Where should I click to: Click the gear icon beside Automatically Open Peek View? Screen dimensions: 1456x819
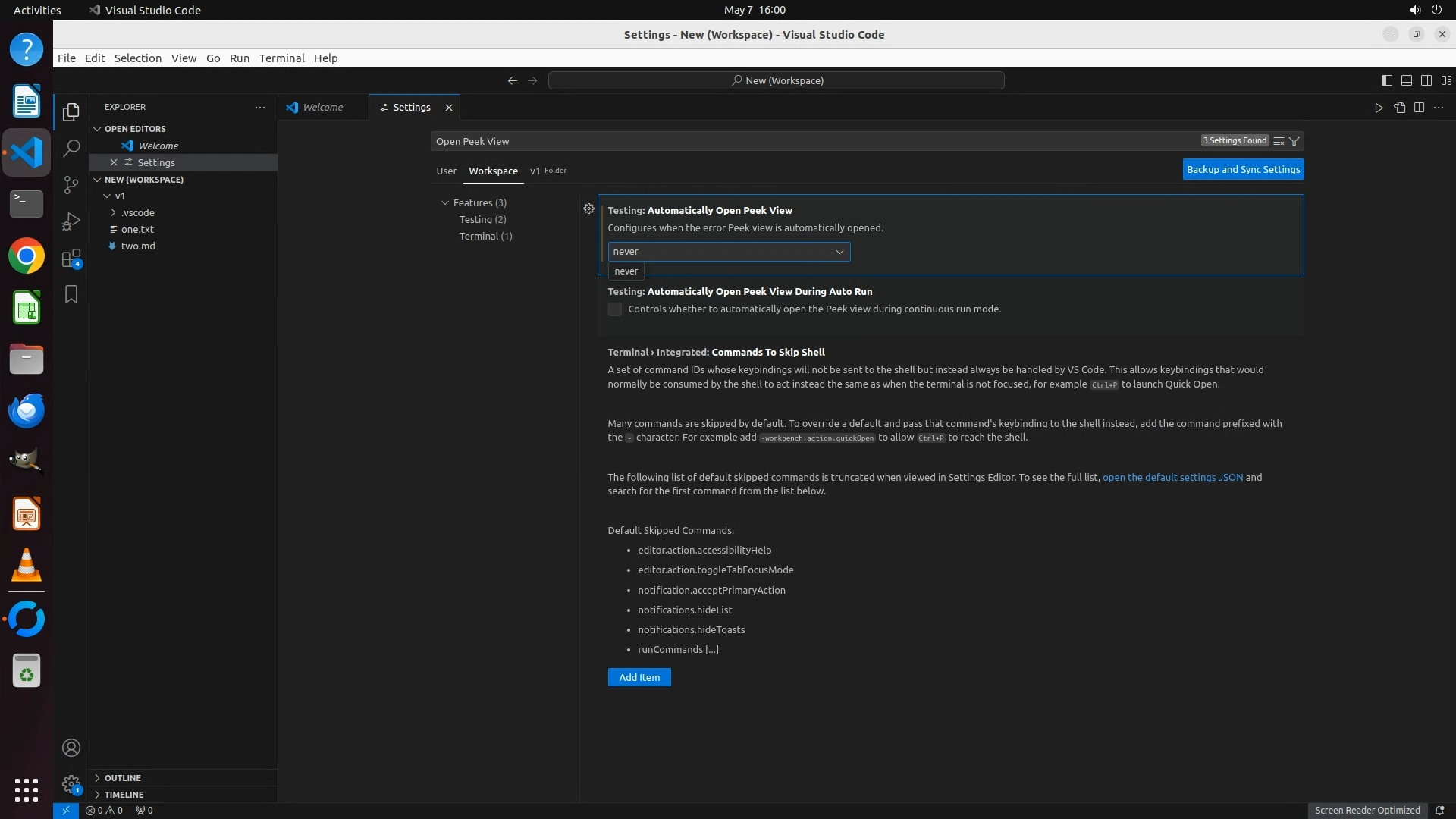(588, 209)
